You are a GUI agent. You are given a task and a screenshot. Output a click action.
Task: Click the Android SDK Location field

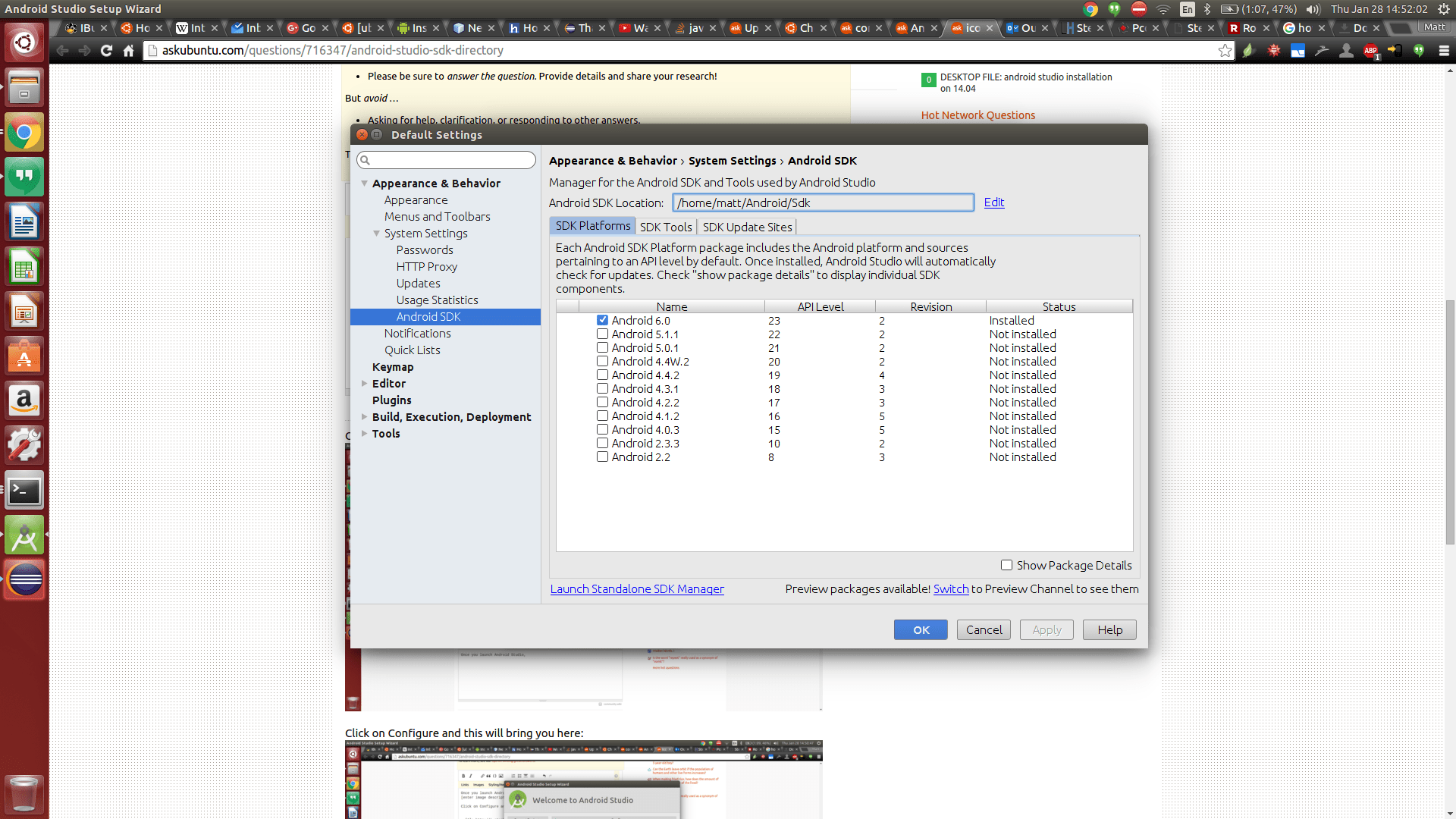coord(822,202)
